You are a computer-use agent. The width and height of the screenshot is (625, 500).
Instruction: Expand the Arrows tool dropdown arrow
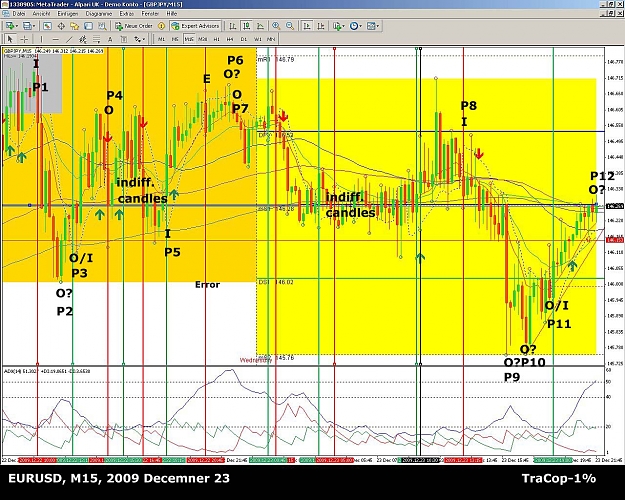pyautogui.click(x=144, y=39)
